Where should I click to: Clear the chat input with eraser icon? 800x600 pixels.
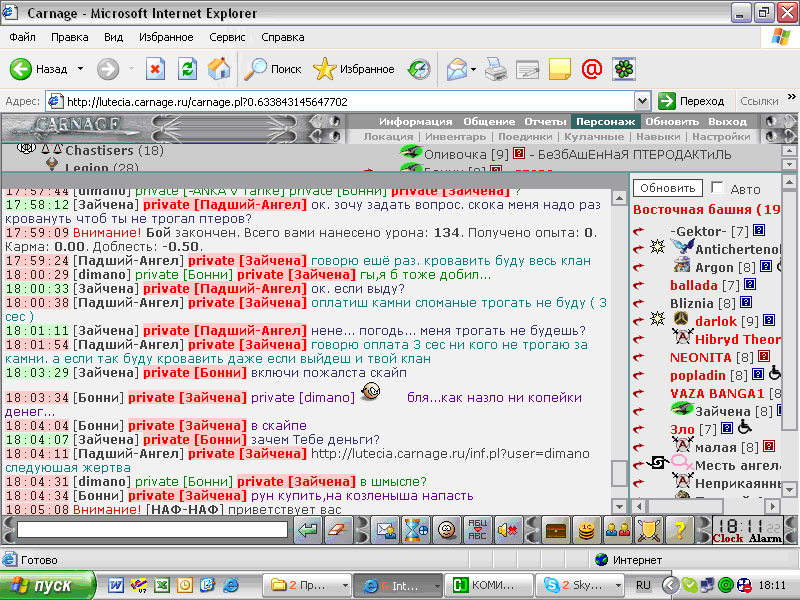[x=337, y=530]
